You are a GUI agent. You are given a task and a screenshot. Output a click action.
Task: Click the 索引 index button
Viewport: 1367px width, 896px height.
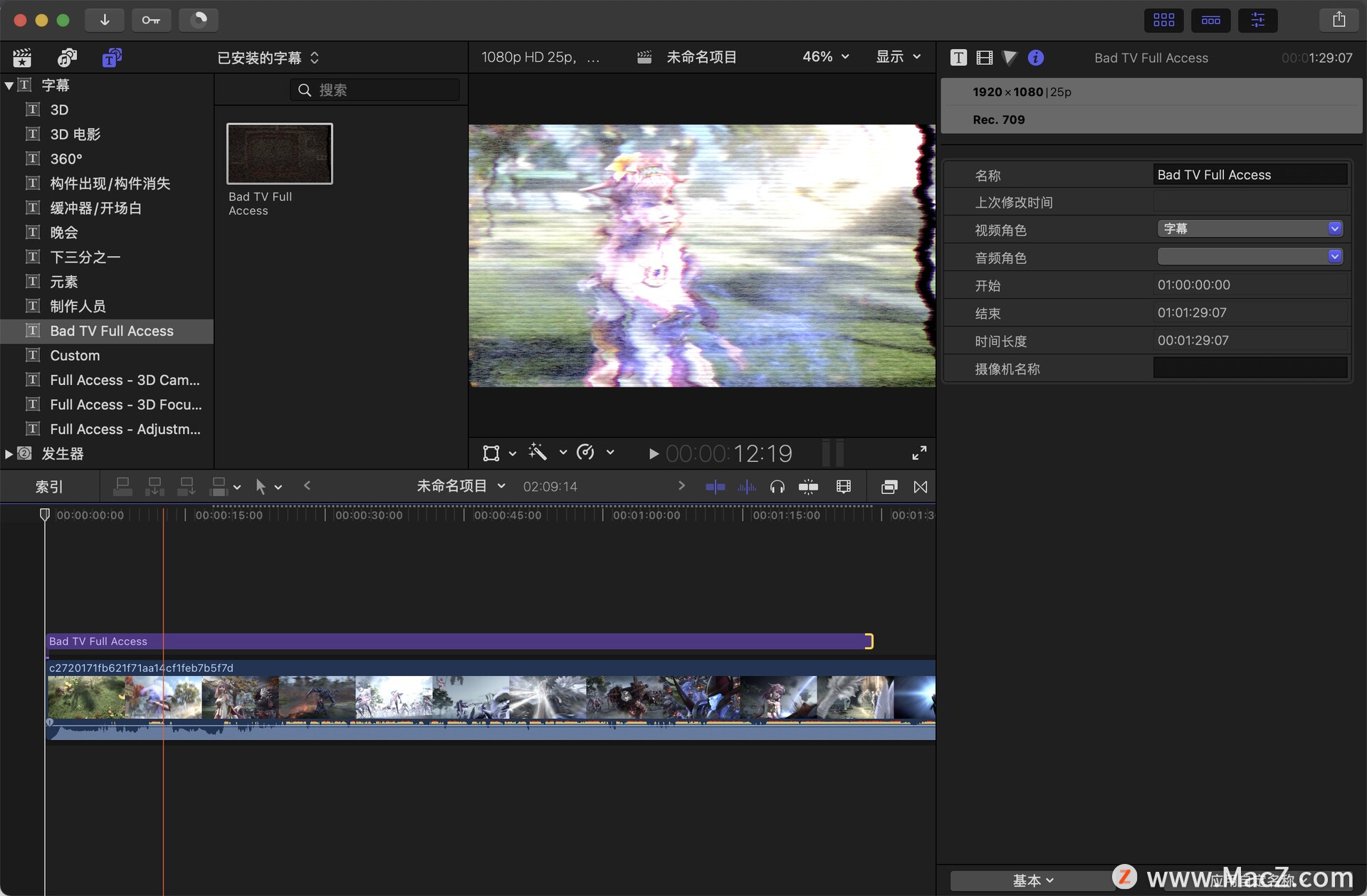[49, 487]
